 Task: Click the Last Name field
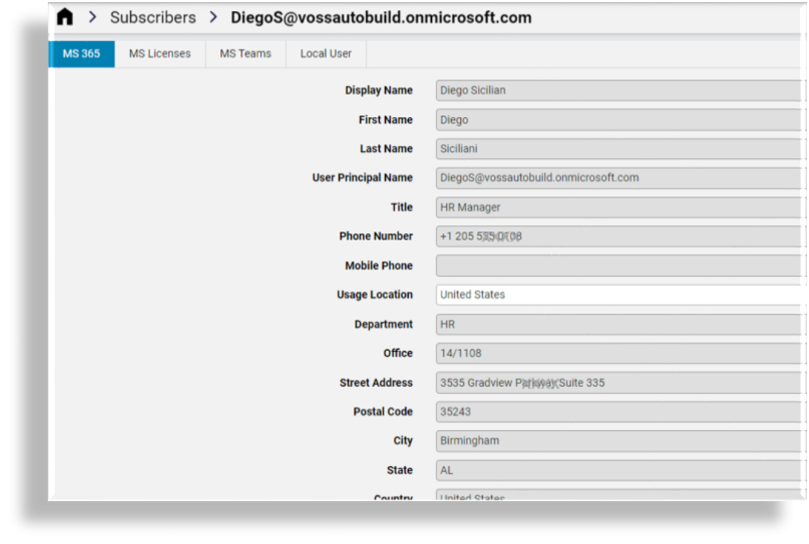pyautogui.click(x=619, y=149)
